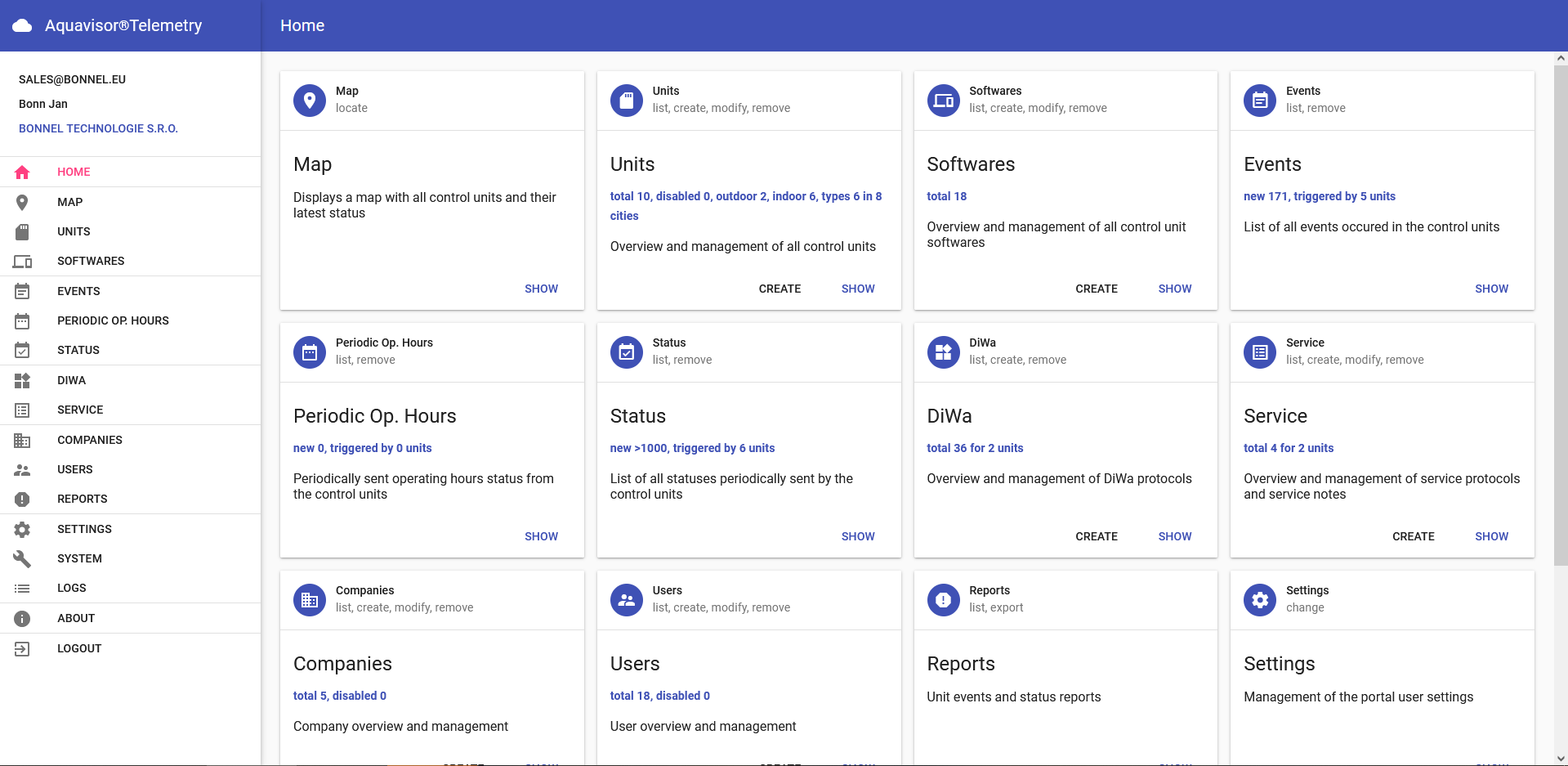The image size is (1568, 766).
Task: Log out using the sidebar Logout item
Action: click(79, 648)
